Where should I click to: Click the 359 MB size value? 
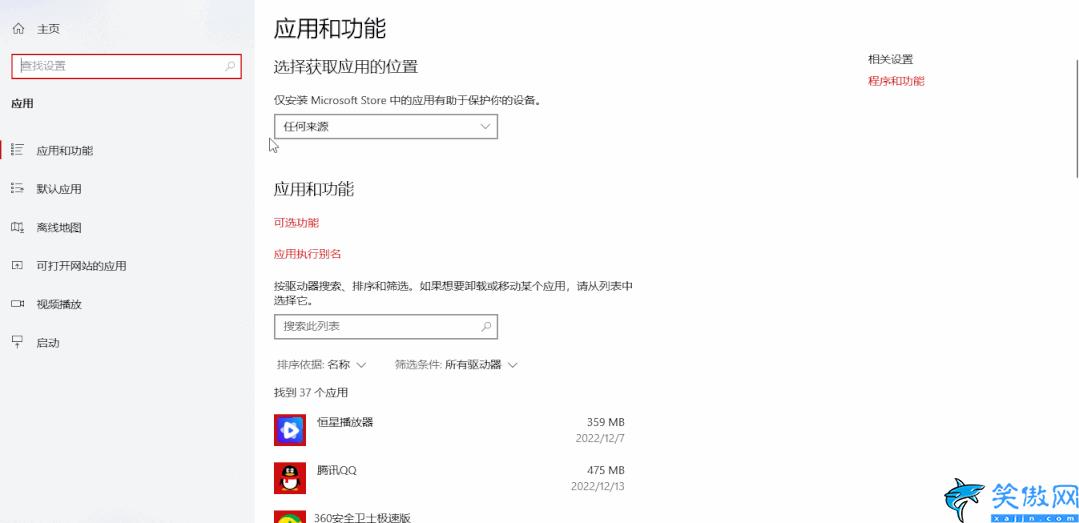point(606,422)
